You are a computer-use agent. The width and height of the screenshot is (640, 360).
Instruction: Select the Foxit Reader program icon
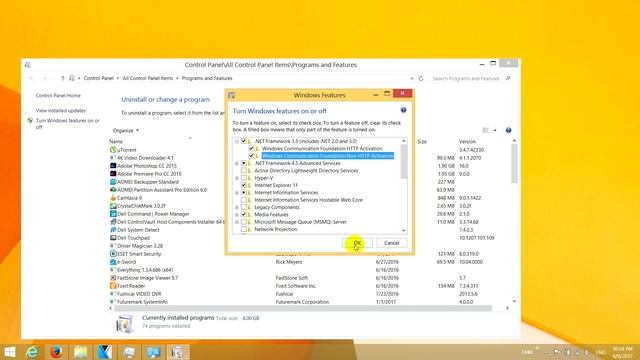pyautogui.click(x=113, y=286)
